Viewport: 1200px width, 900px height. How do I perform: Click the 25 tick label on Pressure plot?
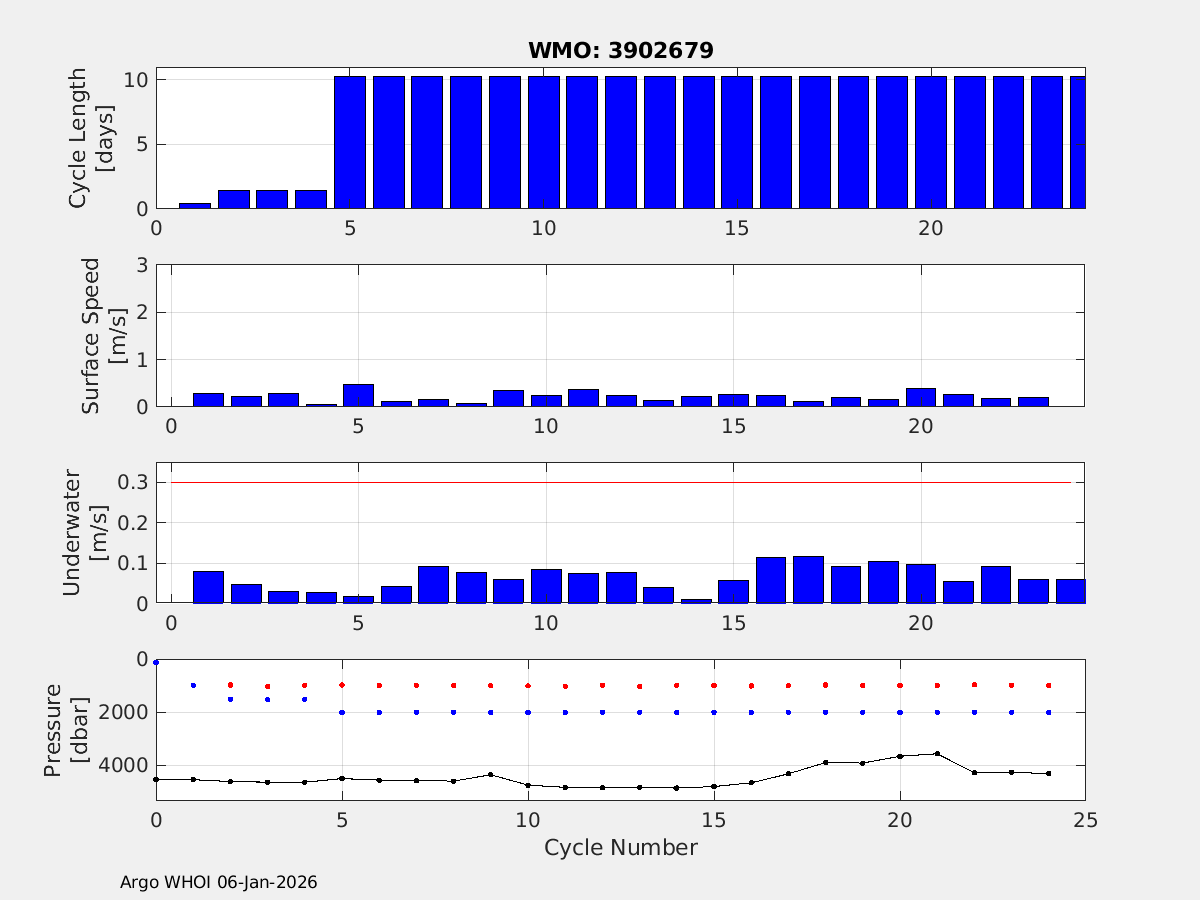pos(1085,819)
